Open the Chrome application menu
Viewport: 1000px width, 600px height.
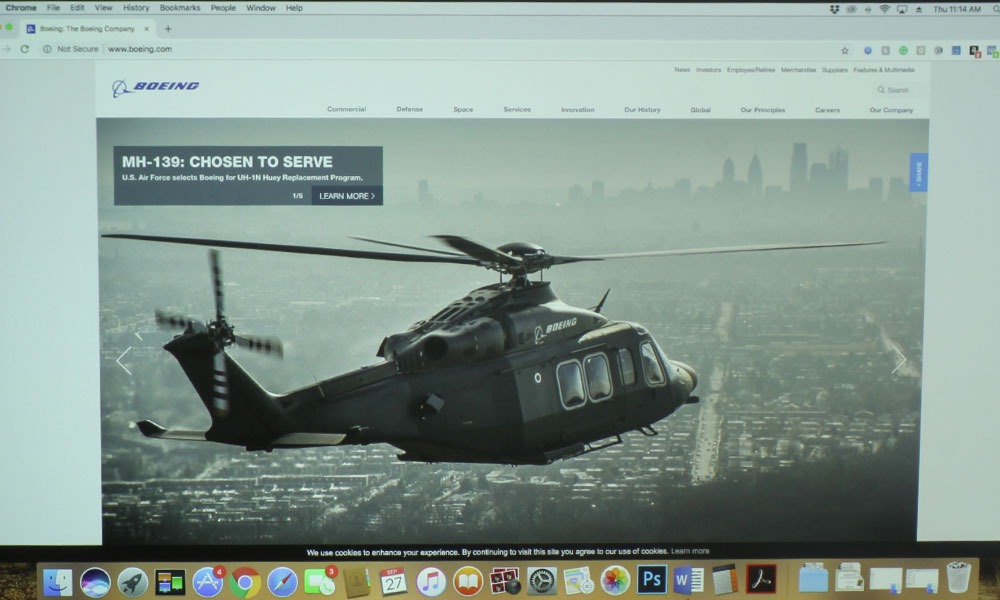point(21,8)
